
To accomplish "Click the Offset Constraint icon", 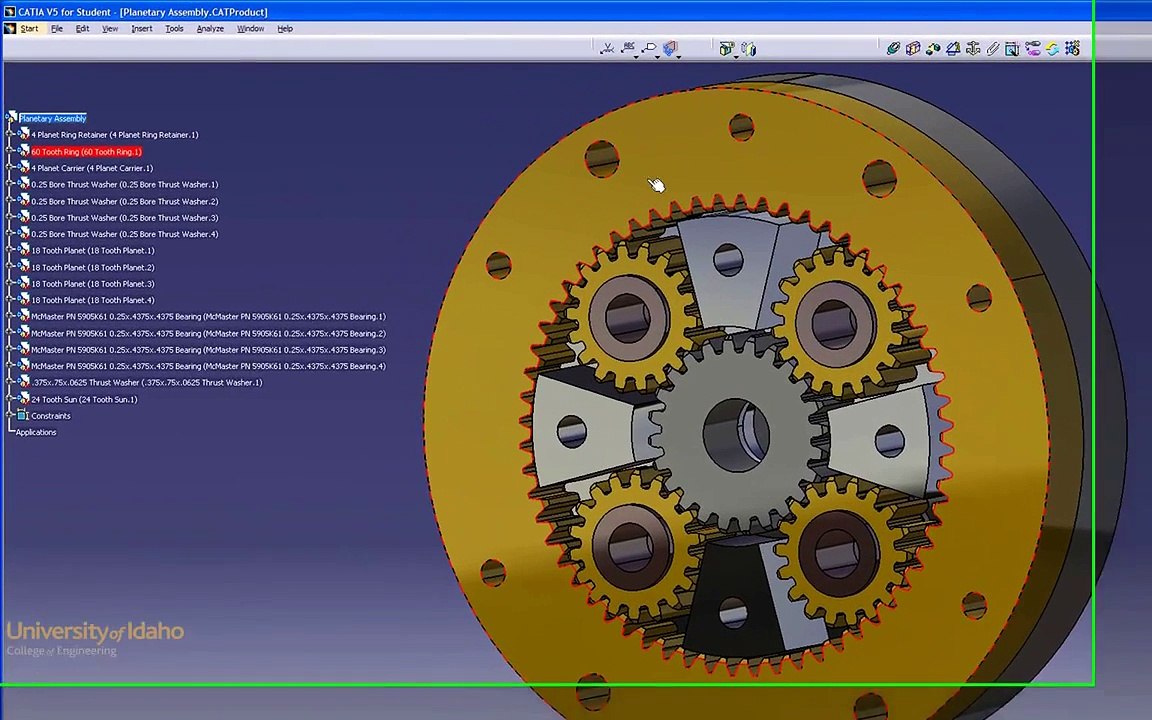I will pos(933,48).
